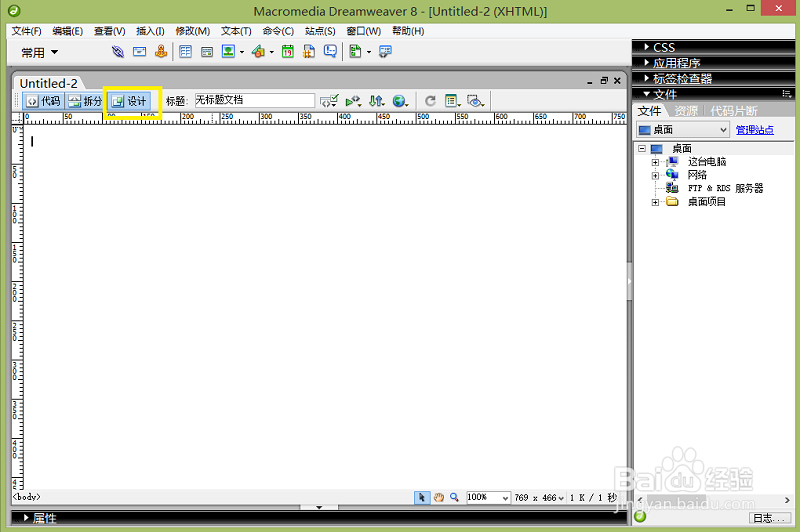Insert a Table from toolbar
800x532 pixels.
[185, 52]
